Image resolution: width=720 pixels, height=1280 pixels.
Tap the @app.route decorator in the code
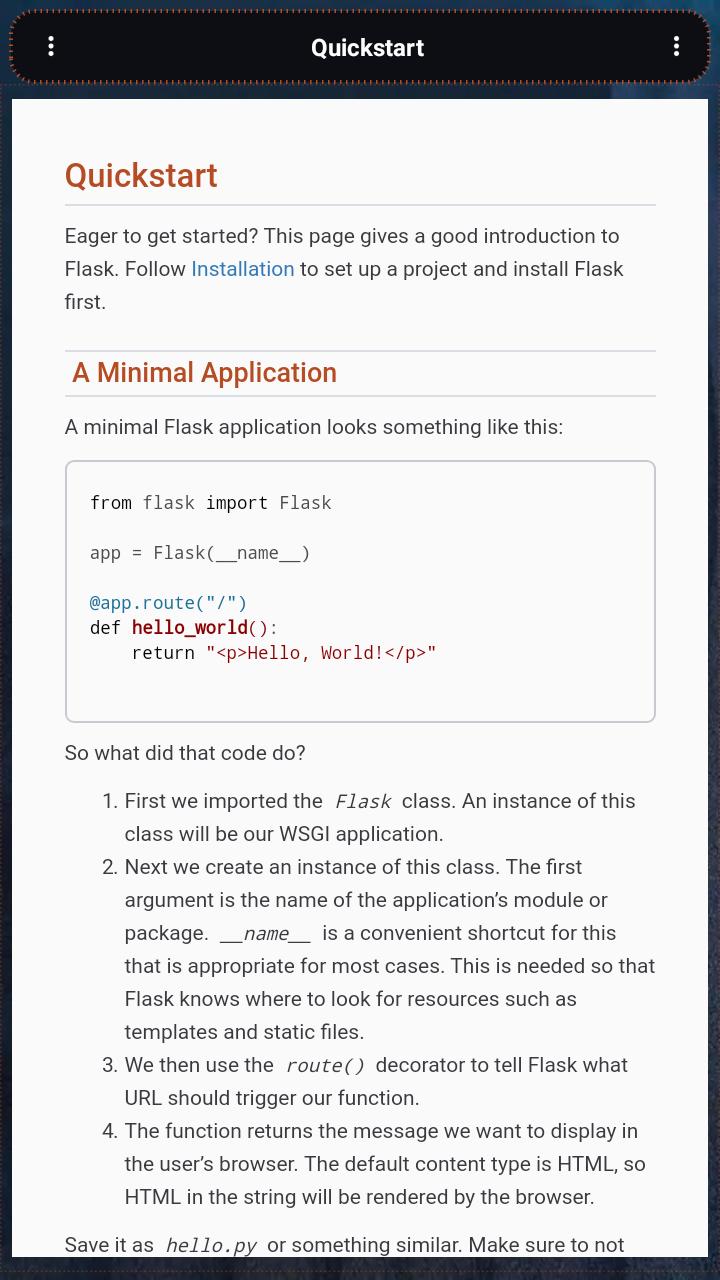pyautogui.click(x=167, y=602)
